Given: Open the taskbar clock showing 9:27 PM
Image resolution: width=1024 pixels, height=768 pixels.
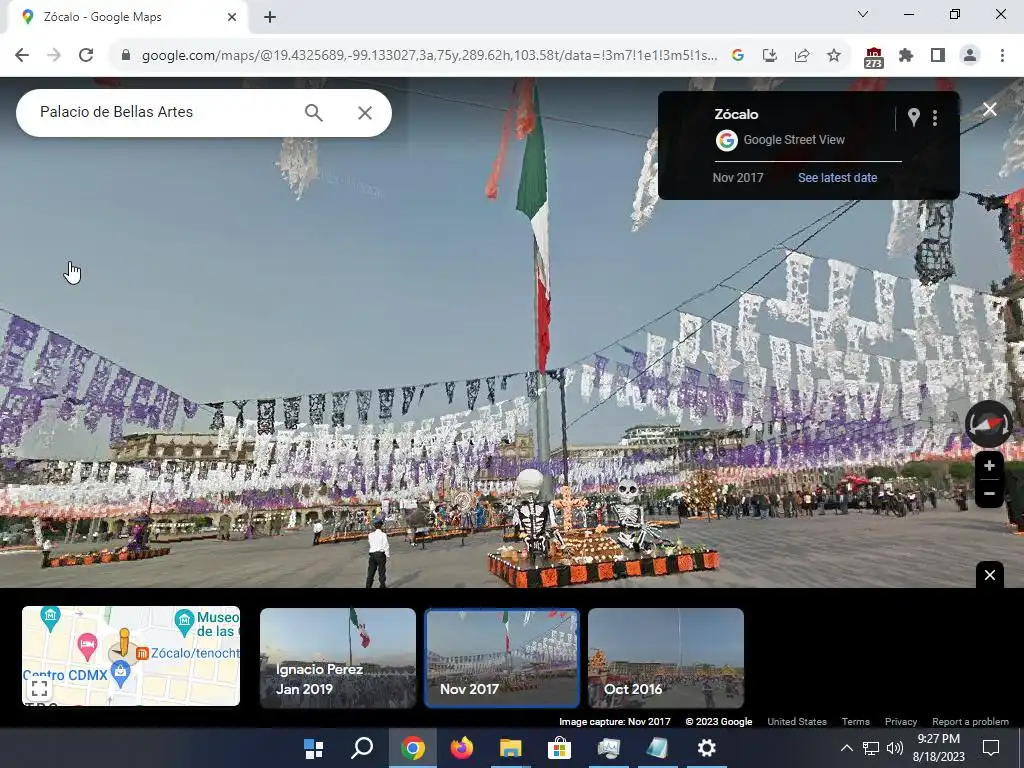Looking at the screenshot, I should tap(939, 748).
